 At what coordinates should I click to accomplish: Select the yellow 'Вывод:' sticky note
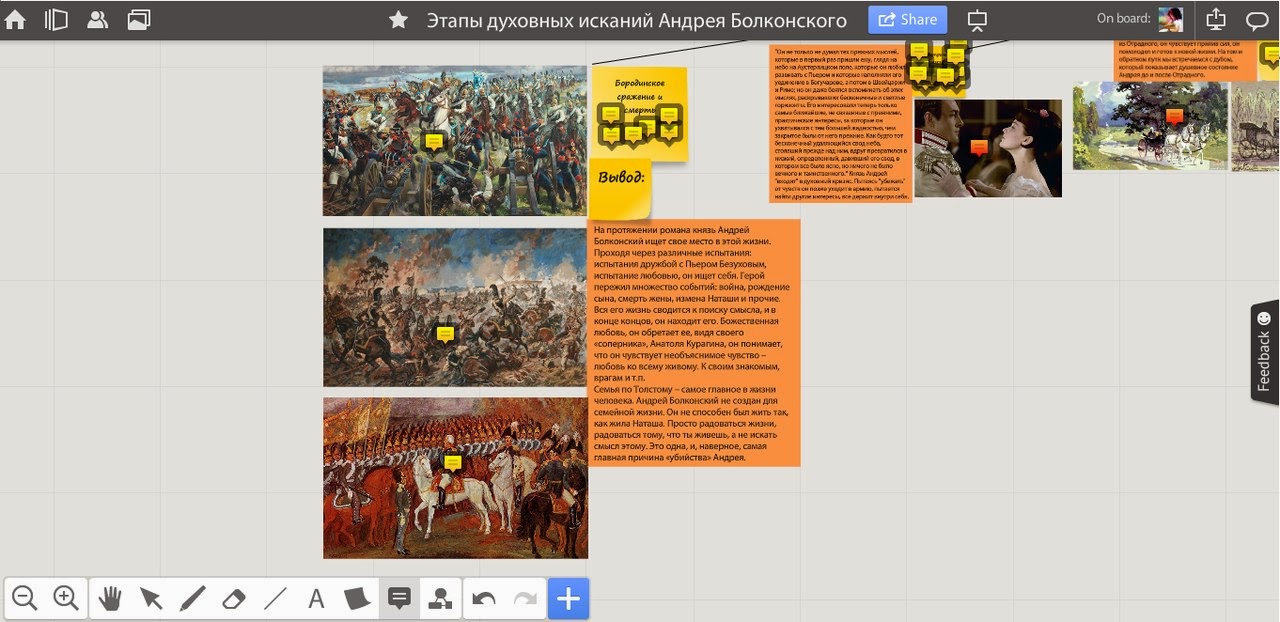[x=620, y=188]
